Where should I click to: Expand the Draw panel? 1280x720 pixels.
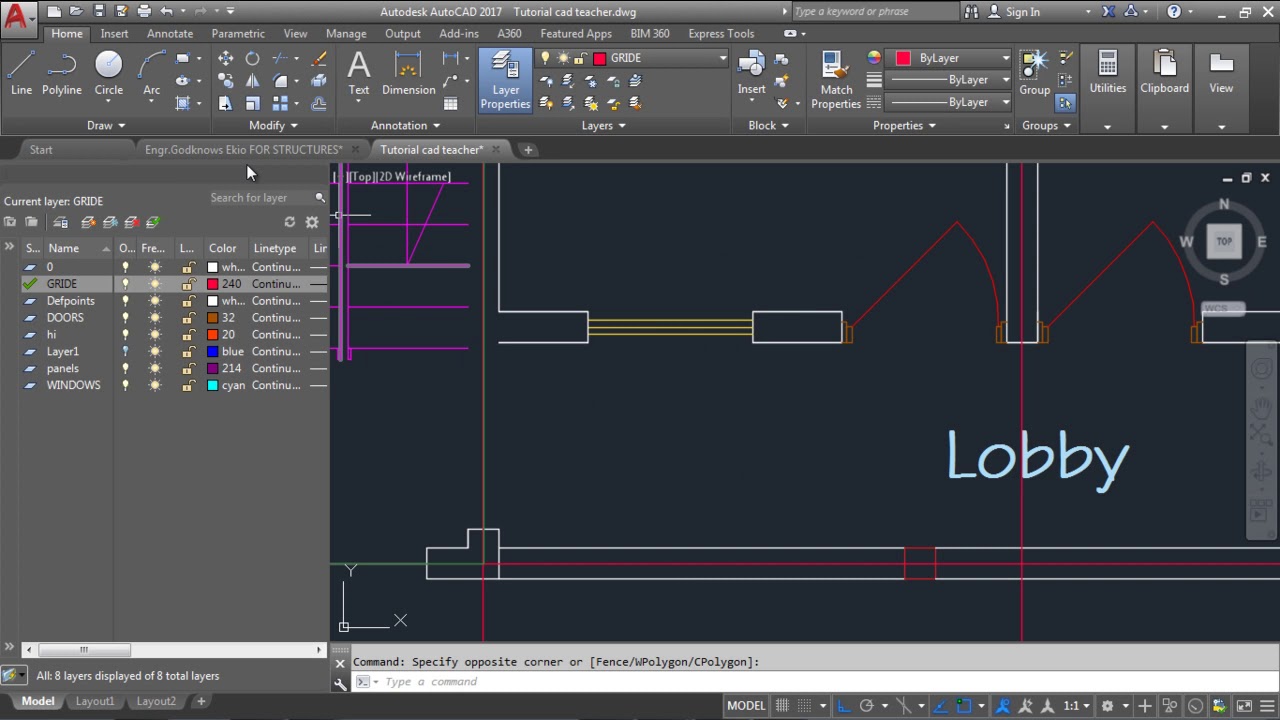[106, 126]
